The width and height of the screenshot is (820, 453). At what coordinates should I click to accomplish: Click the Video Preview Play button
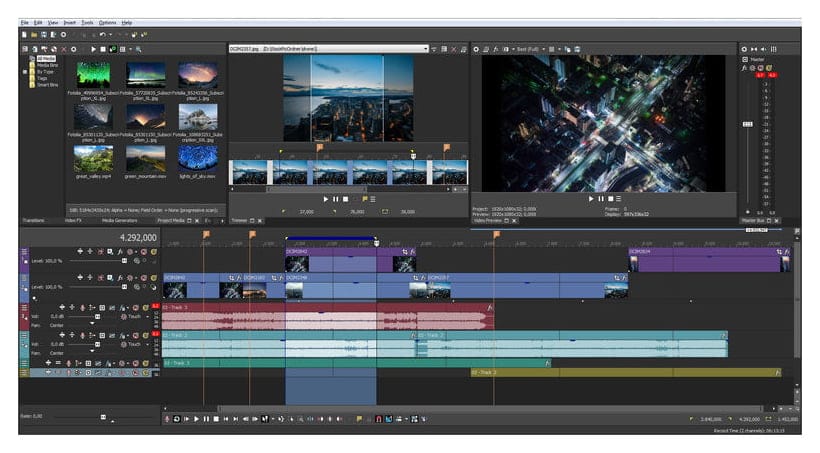[x=591, y=199]
